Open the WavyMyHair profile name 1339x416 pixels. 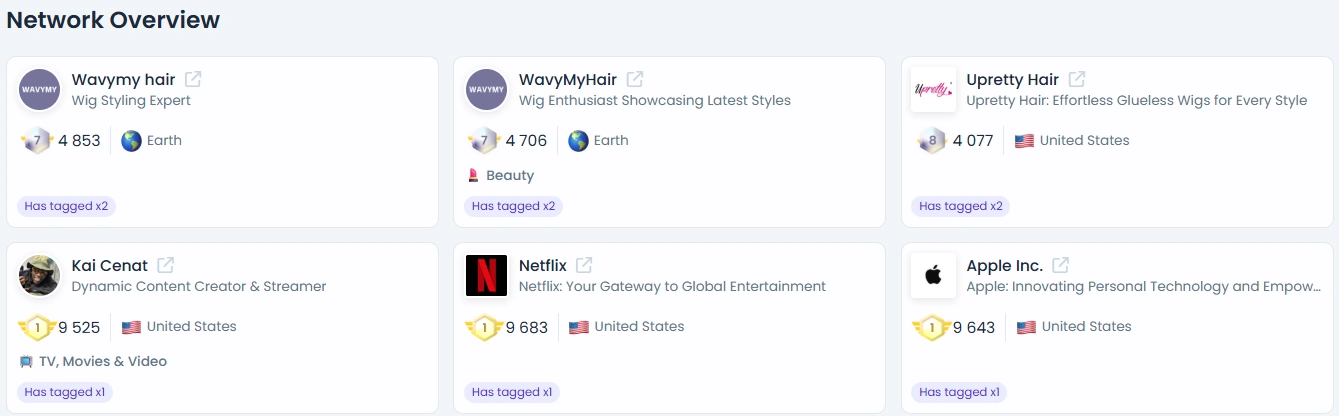(x=568, y=80)
